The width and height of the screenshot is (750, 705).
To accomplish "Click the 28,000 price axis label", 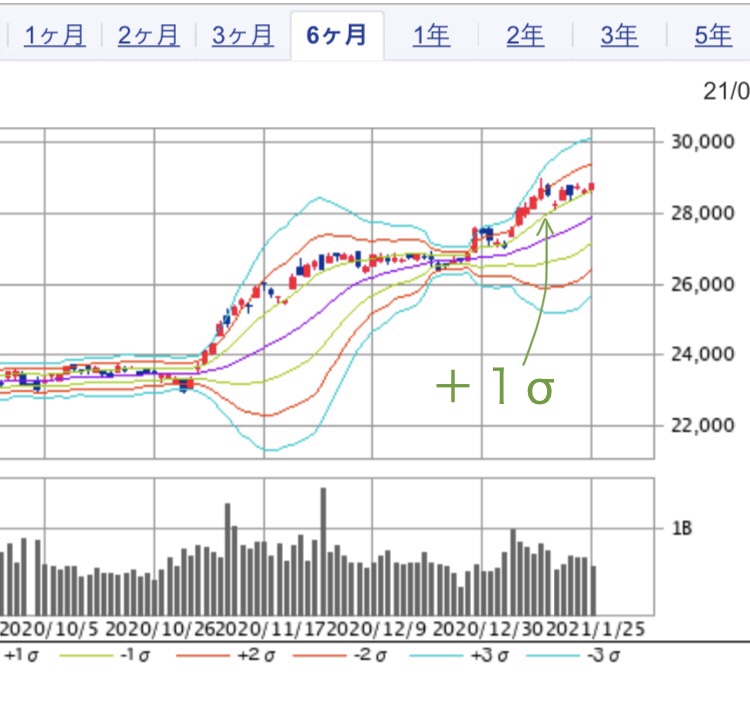I will click(703, 213).
